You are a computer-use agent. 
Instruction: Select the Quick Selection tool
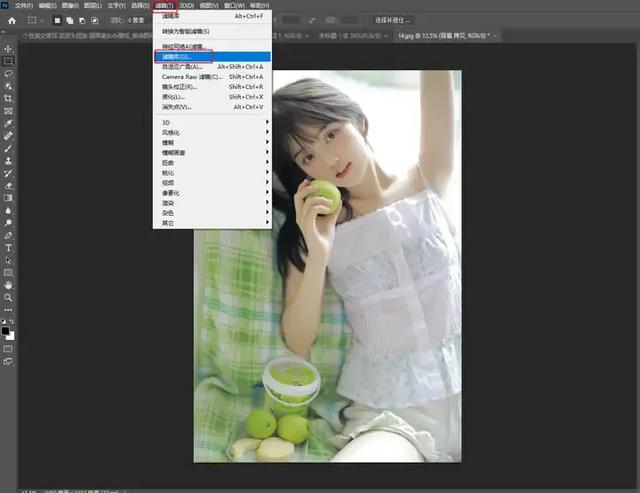(8, 86)
